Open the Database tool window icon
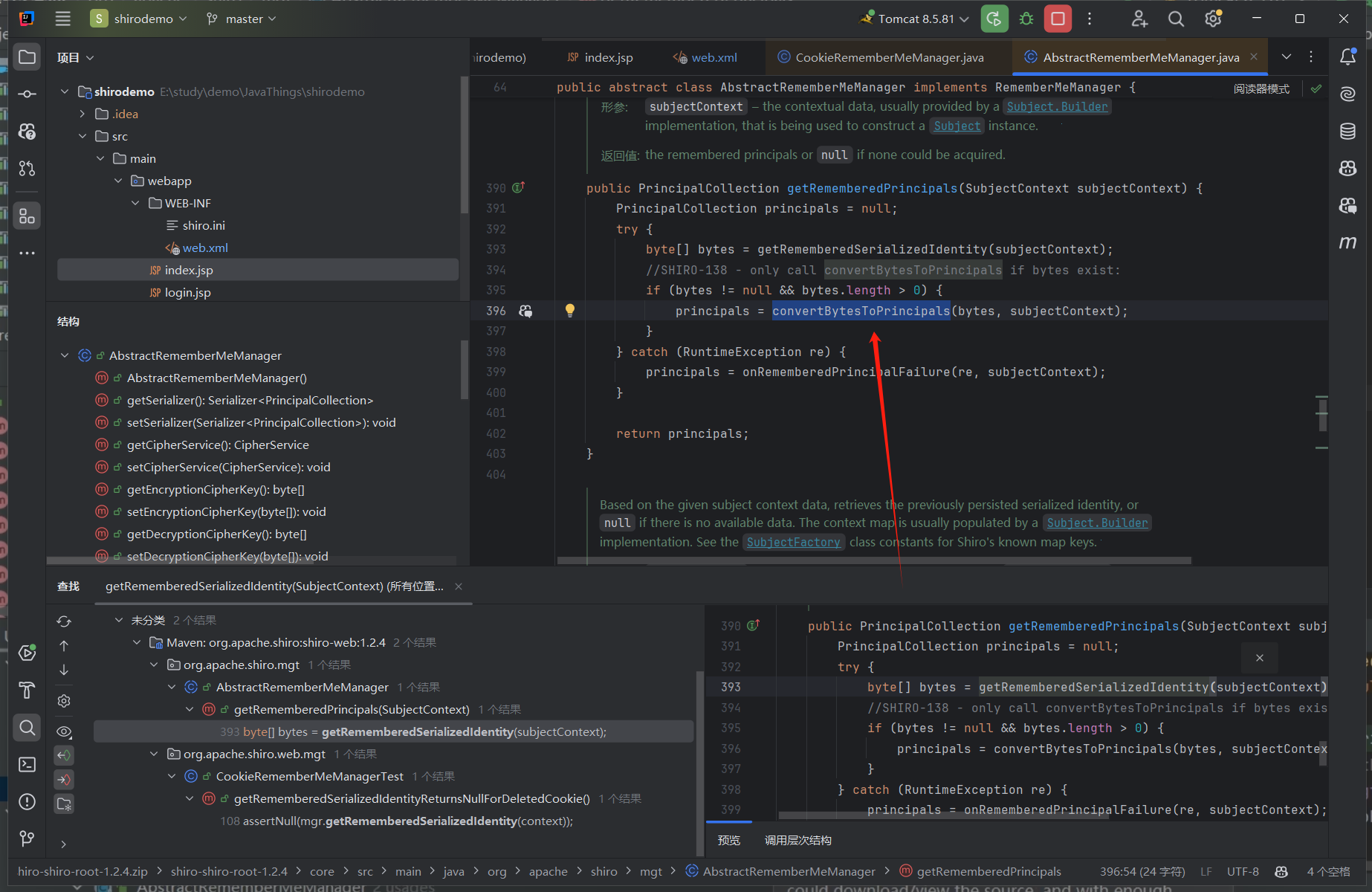Viewport: 1372px width, 892px height. coord(1347,132)
